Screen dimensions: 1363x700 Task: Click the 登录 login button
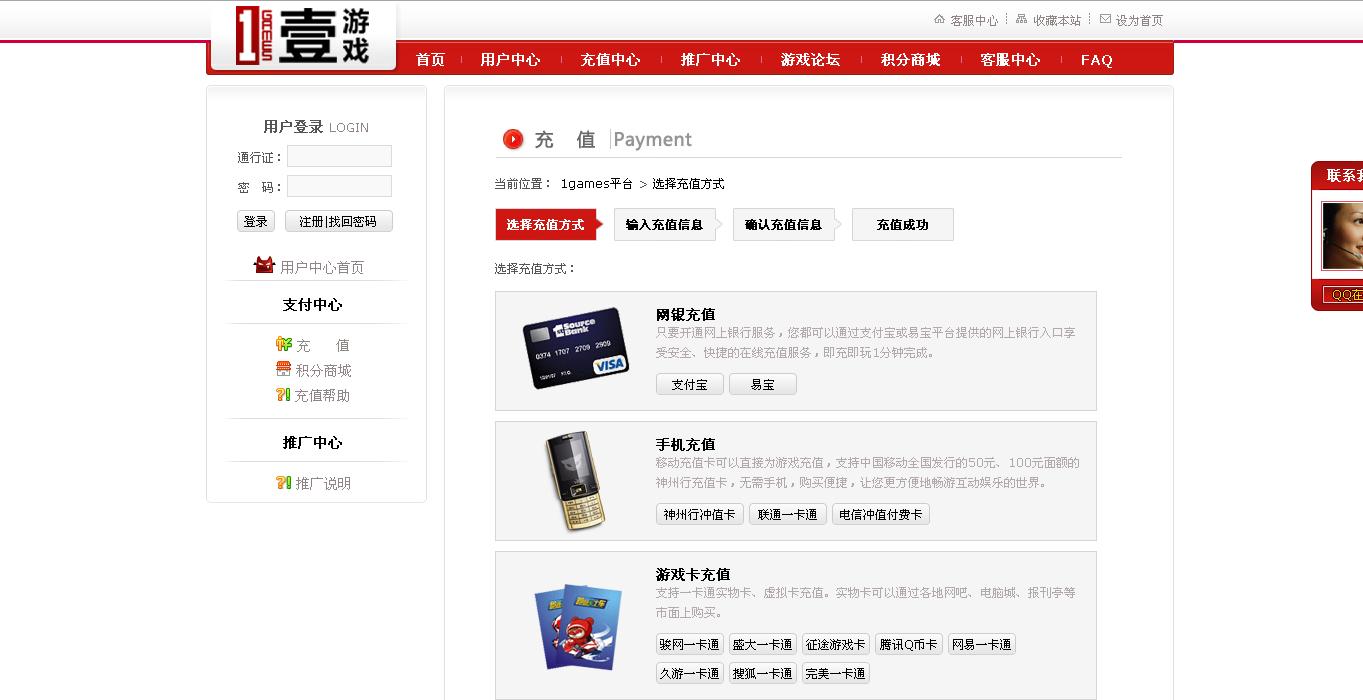tap(255, 221)
